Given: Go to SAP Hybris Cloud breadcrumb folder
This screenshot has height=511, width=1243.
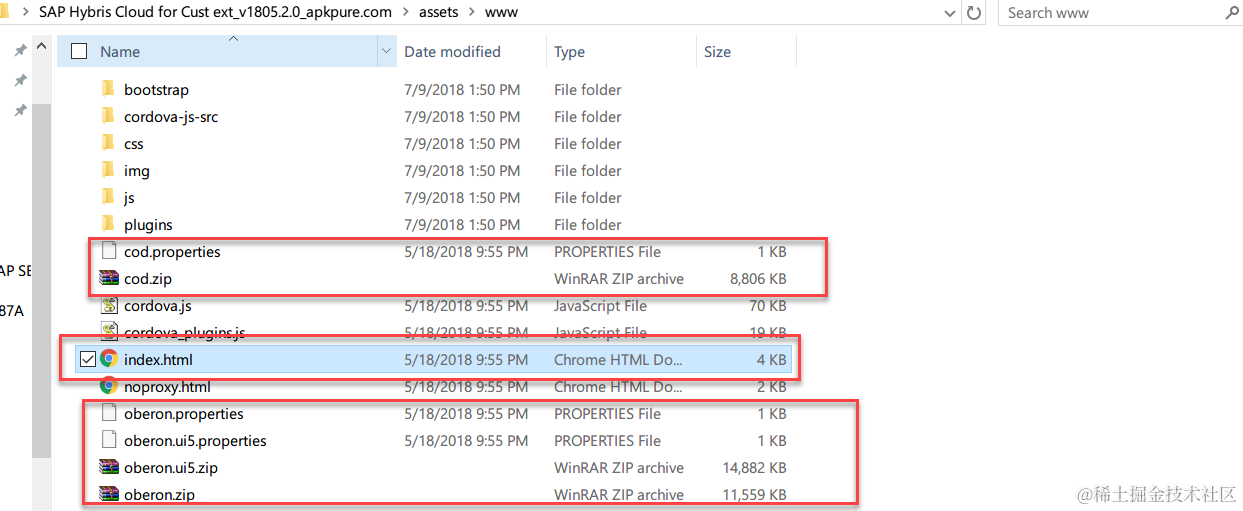Looking at the screenshot, I should click(215, 13).
